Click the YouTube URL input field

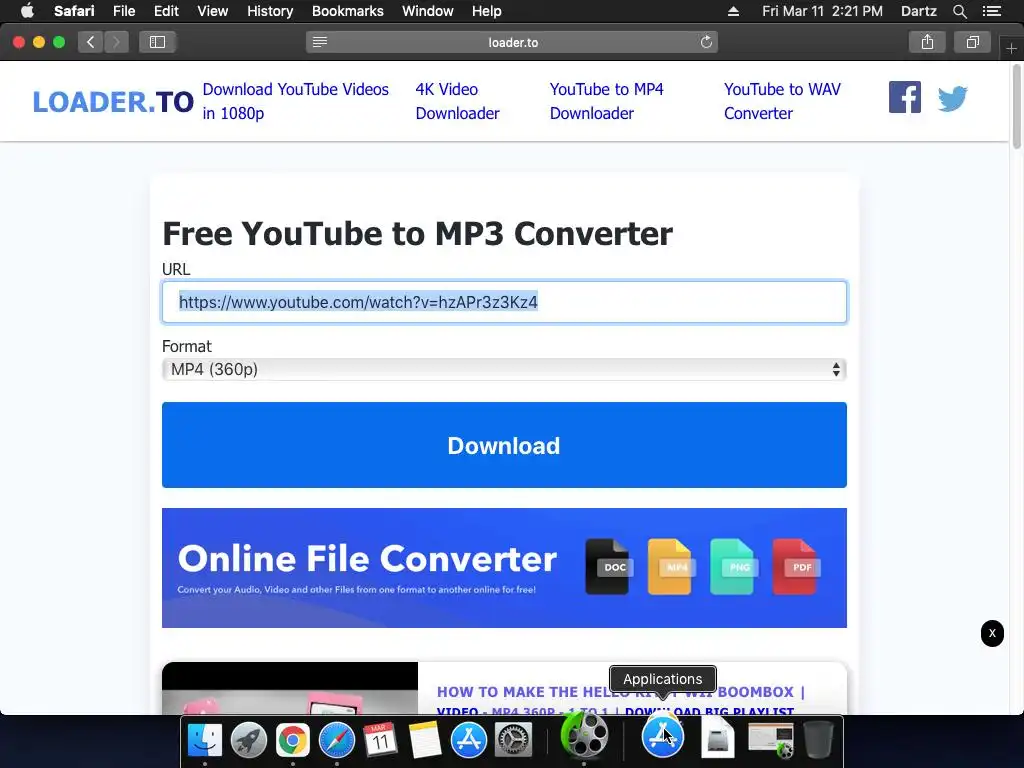(x=504, y=302)
